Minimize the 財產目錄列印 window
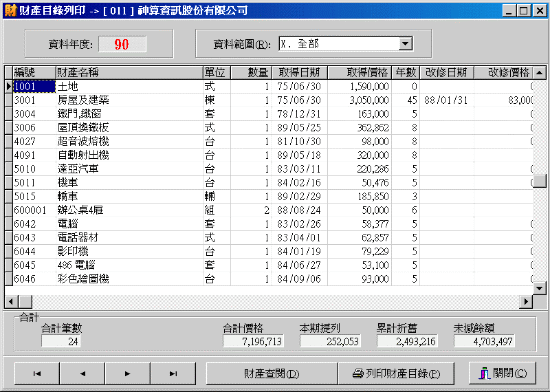 [509, 11]
